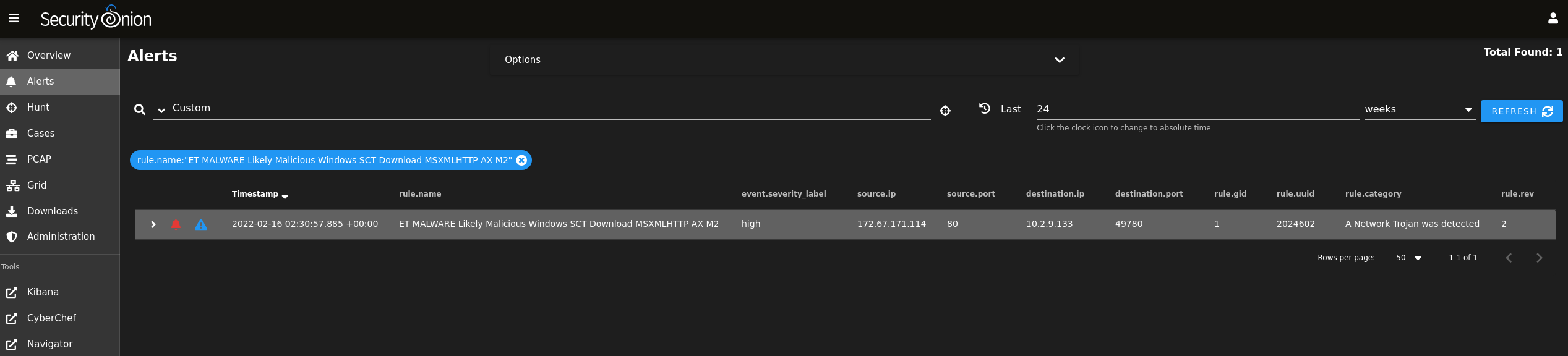
Task: Click the external-link icon beside CyberChef
Action: coord(11,318)
